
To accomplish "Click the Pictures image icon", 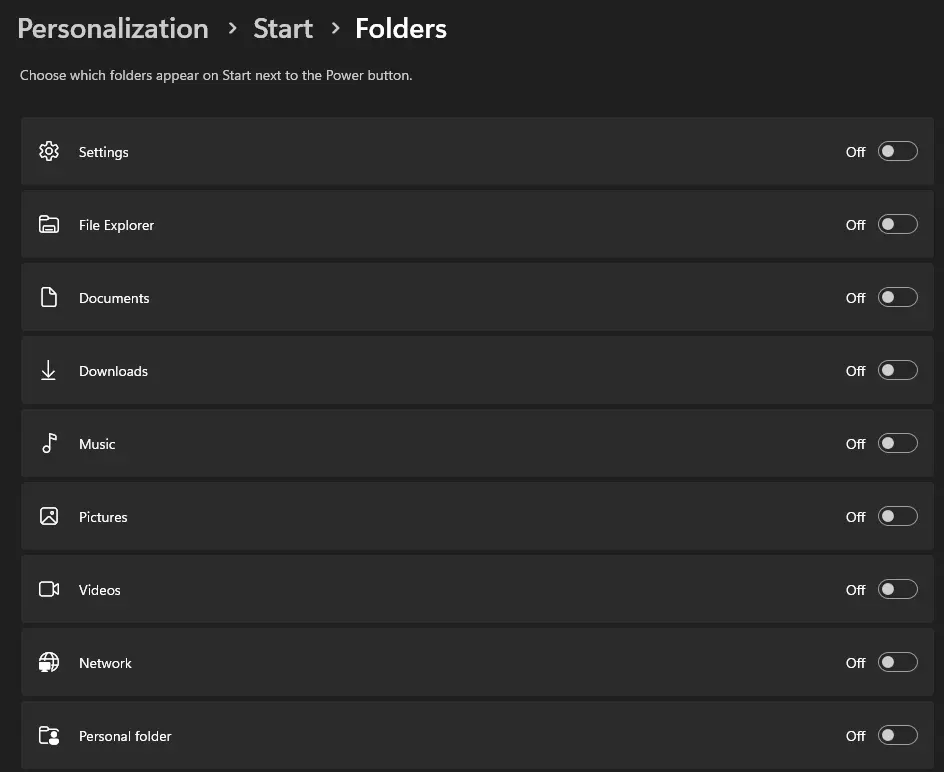I will click(x=49, y=516).
